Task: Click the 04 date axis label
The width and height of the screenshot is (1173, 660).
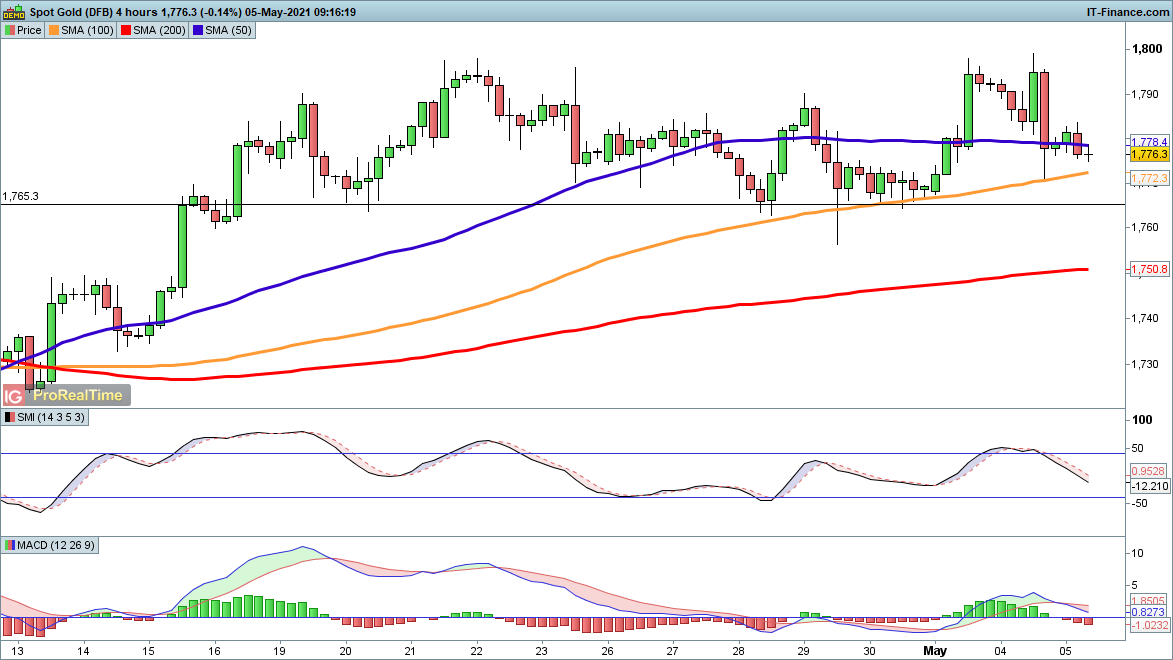Action: pos(1000,651)
